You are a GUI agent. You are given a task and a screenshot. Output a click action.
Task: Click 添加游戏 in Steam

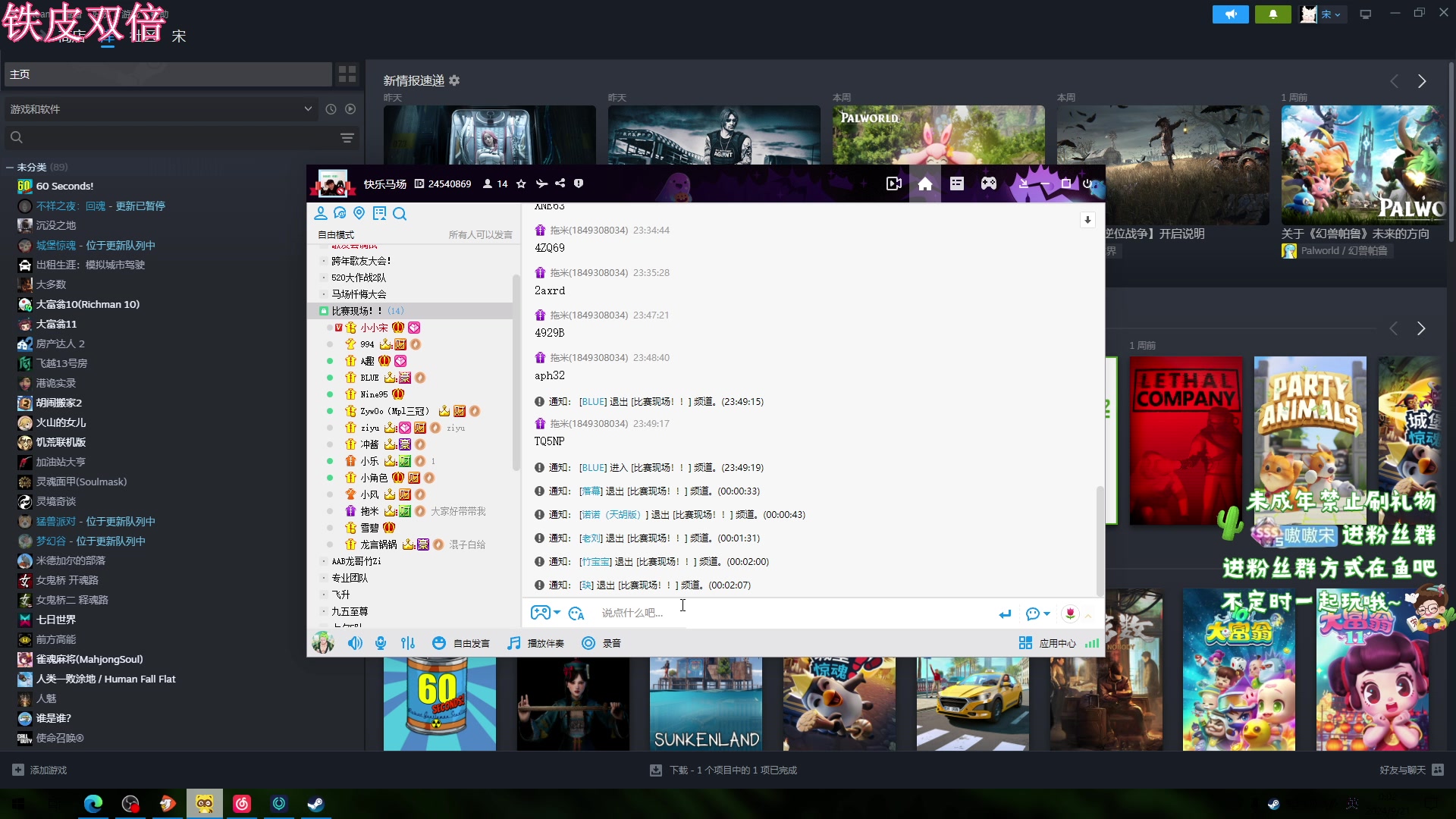[39, 770]
